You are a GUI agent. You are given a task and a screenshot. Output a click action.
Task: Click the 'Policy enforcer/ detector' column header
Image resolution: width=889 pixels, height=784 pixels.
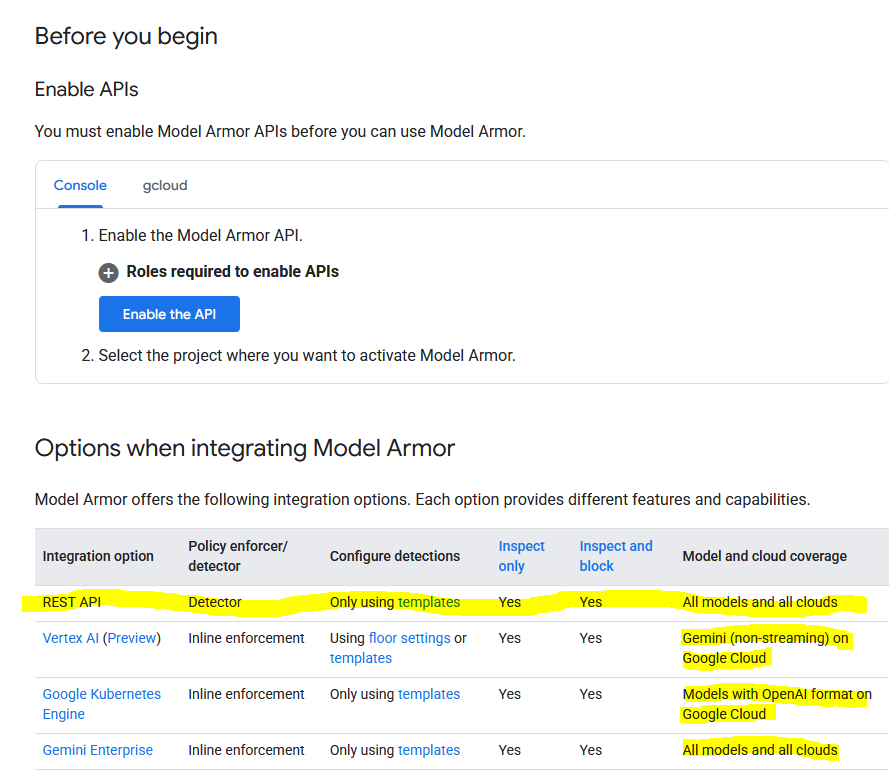[238, 556]
